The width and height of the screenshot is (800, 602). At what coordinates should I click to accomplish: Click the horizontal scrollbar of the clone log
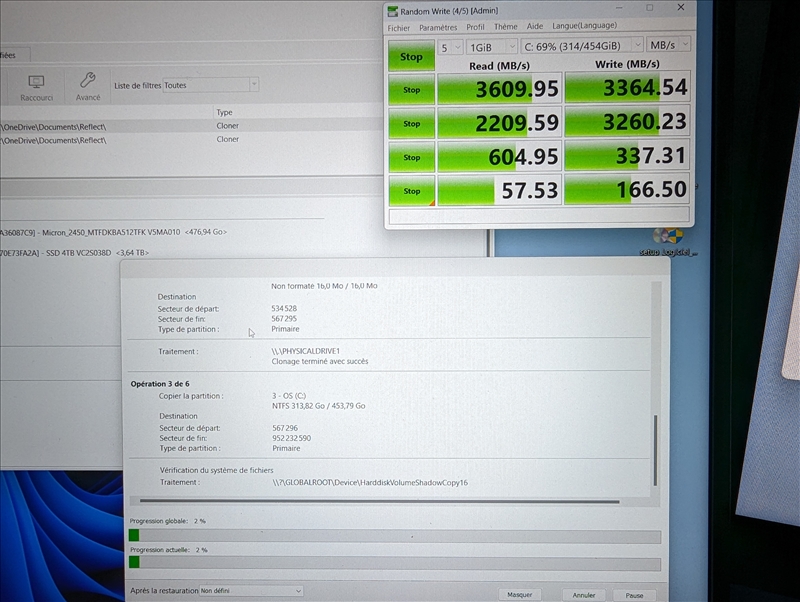coord(380,501)
